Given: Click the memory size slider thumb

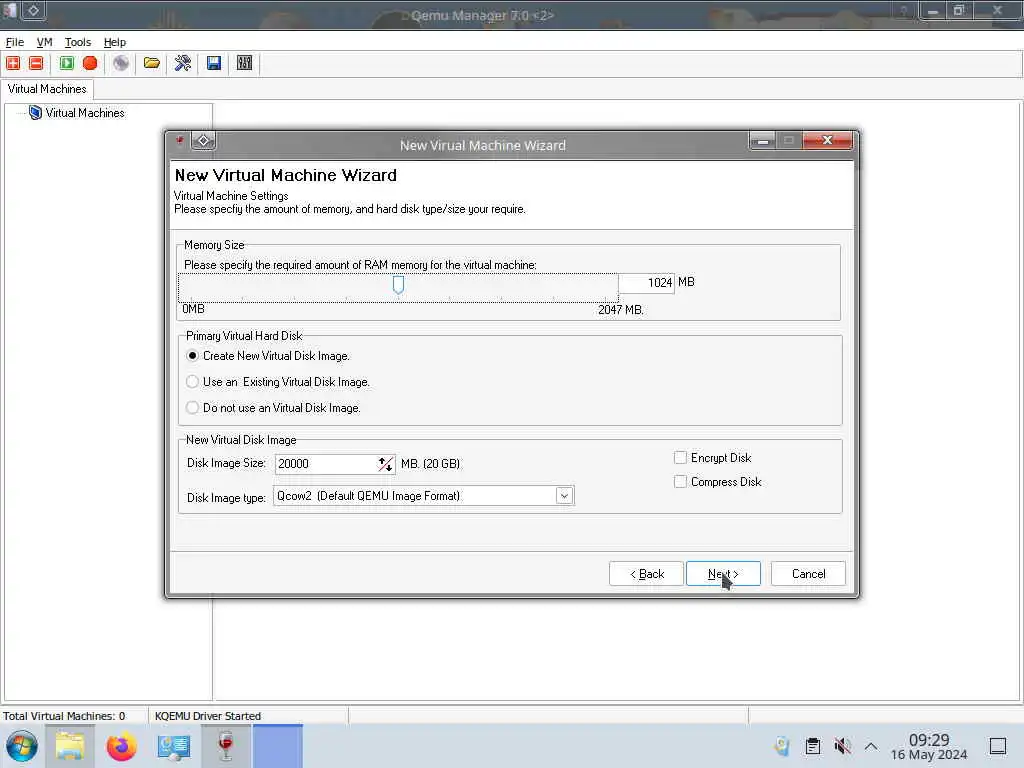Looking at the screenshot, I should coord(398,285).
